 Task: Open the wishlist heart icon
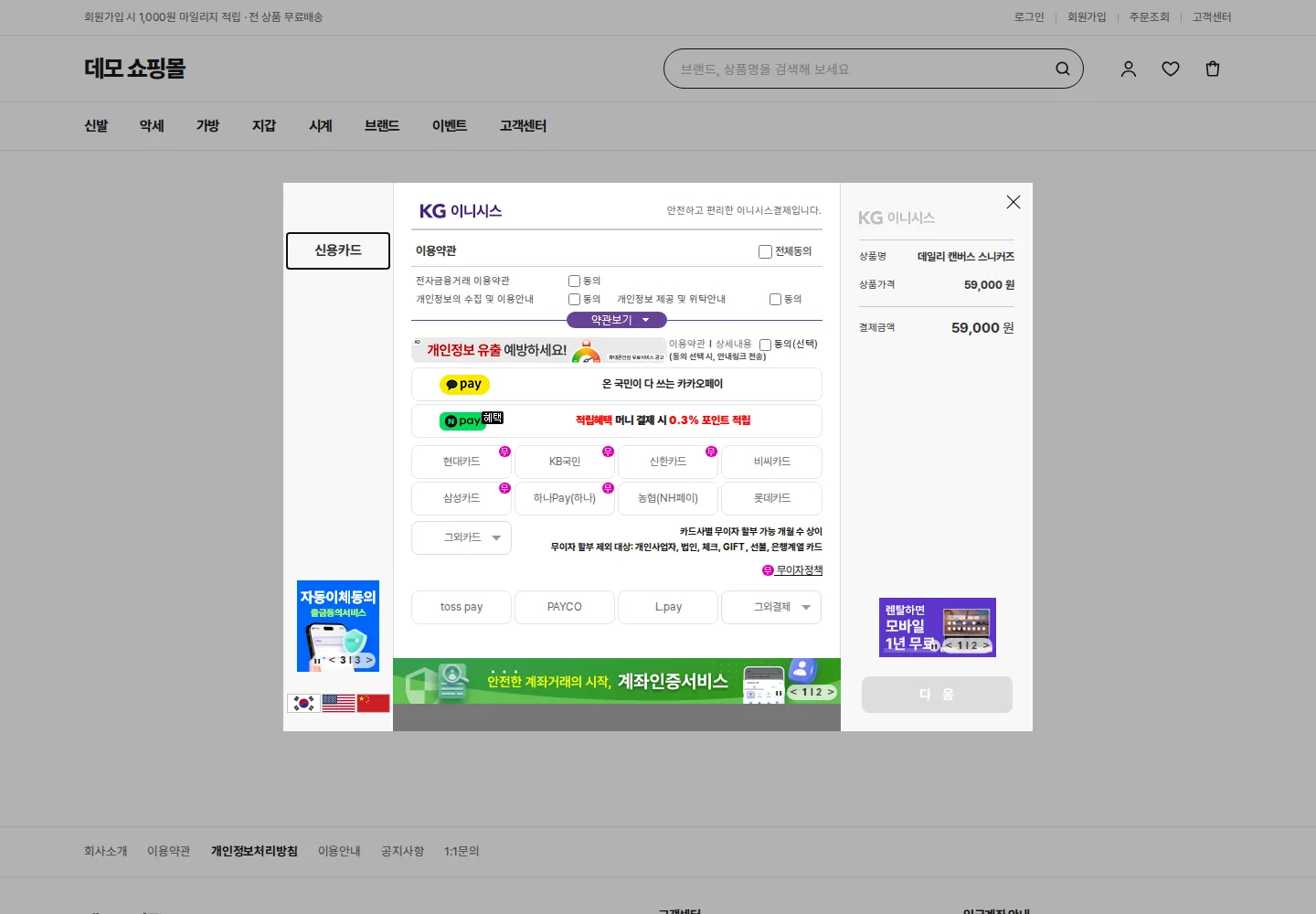(1171, 69)
